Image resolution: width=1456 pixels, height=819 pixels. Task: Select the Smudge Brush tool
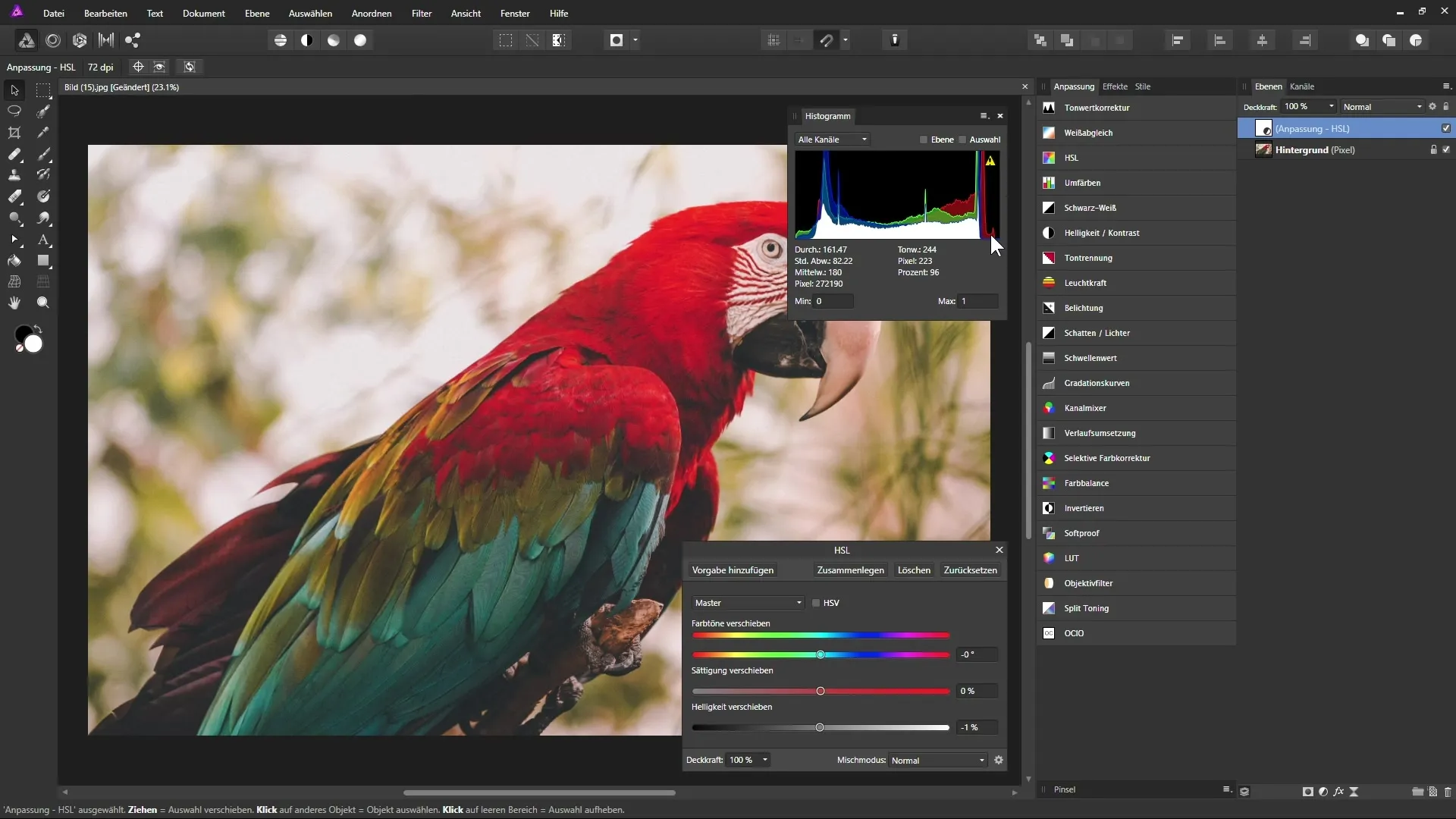click(x=43, y=218)
